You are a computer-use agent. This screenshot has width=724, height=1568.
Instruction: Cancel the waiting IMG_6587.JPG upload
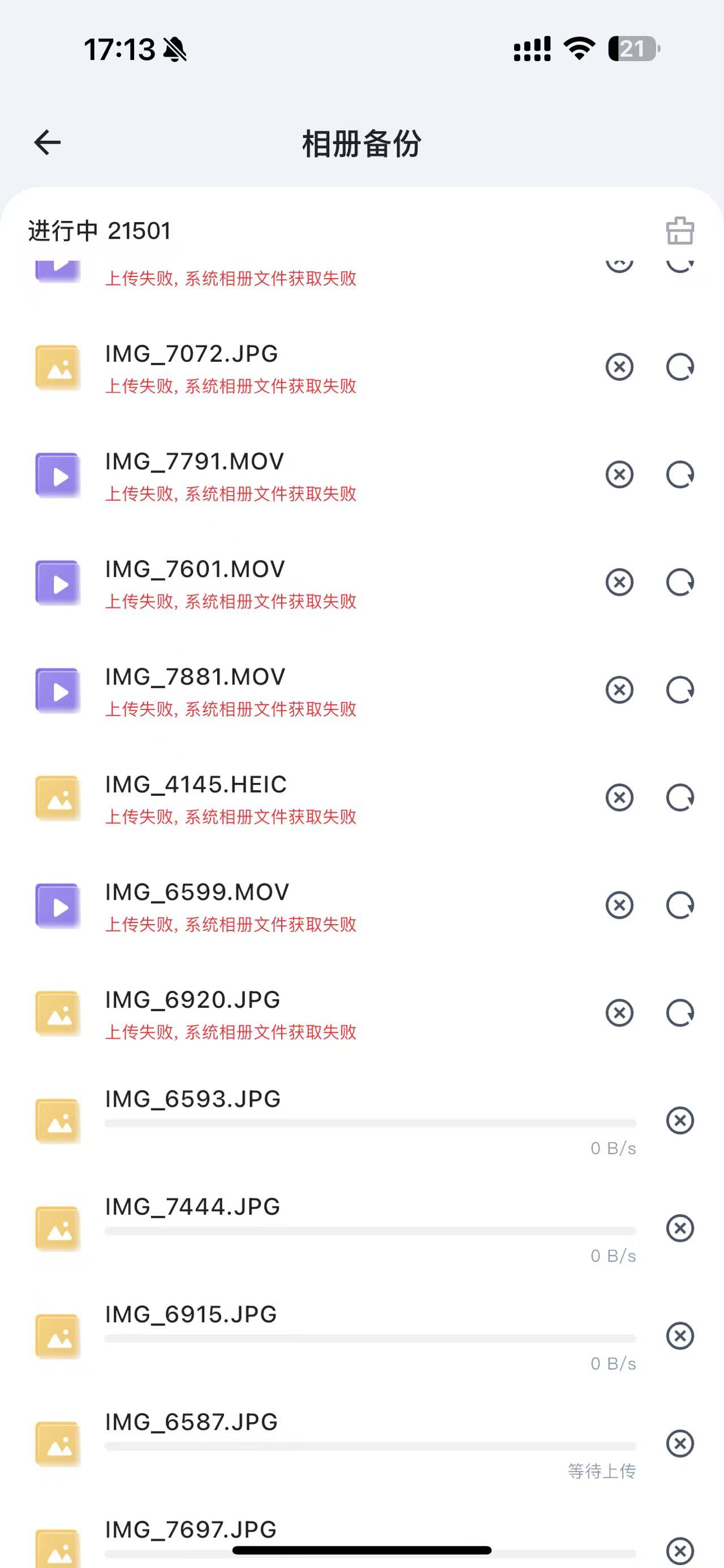(679, 1443)
